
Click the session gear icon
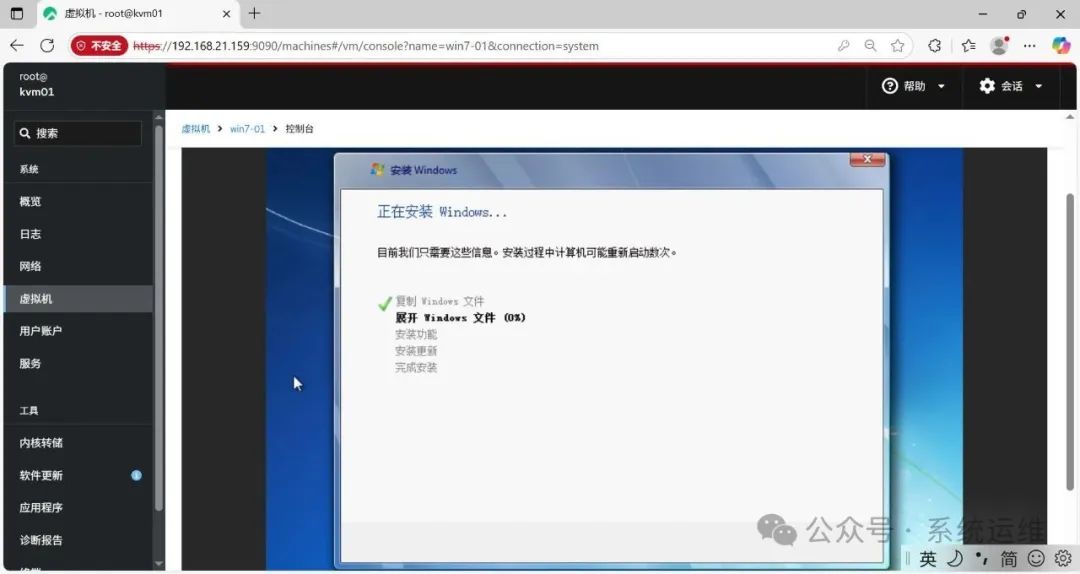(x=987, y=86)
